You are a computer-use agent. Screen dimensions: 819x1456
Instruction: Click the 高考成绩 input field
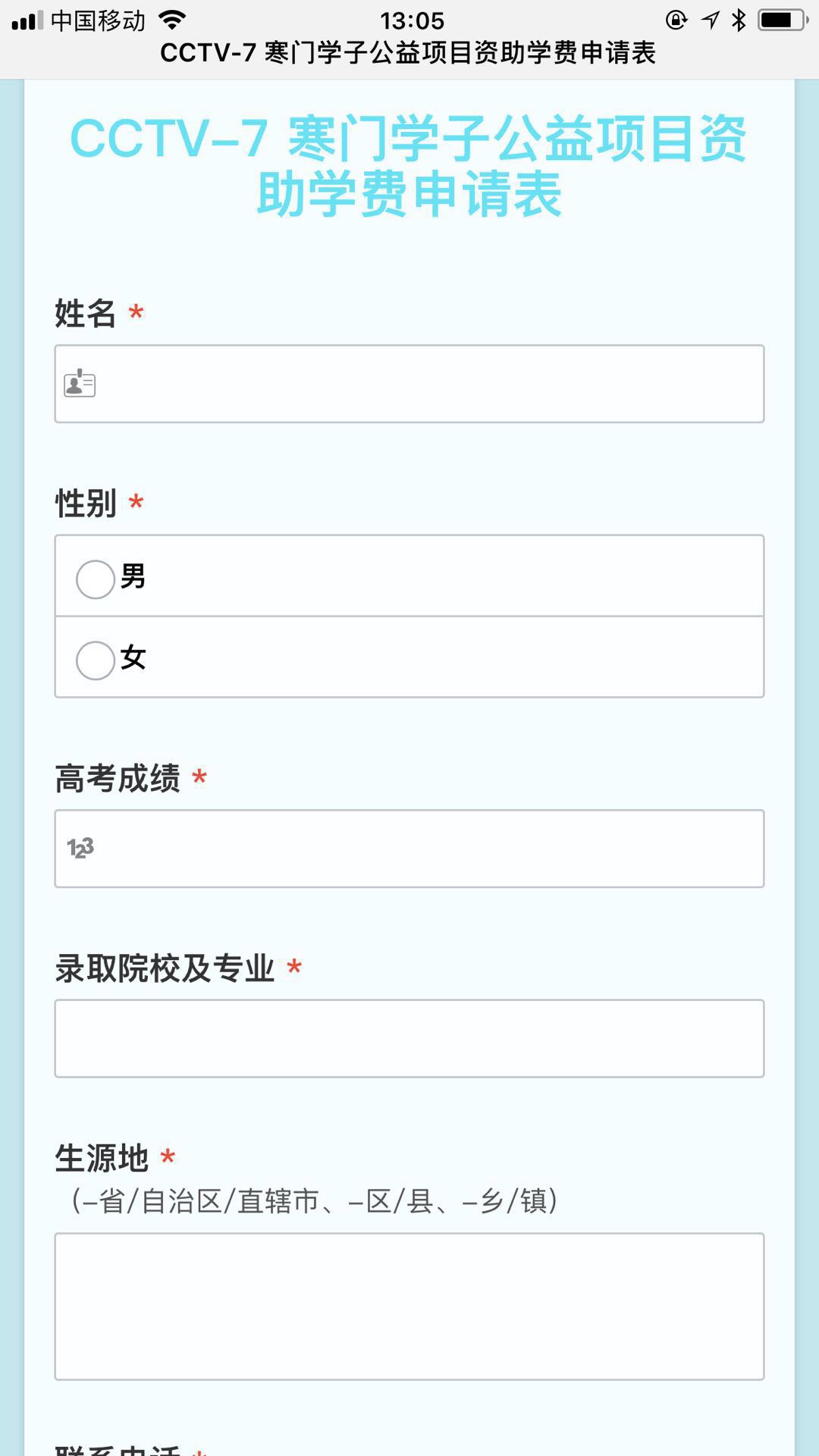425,849
